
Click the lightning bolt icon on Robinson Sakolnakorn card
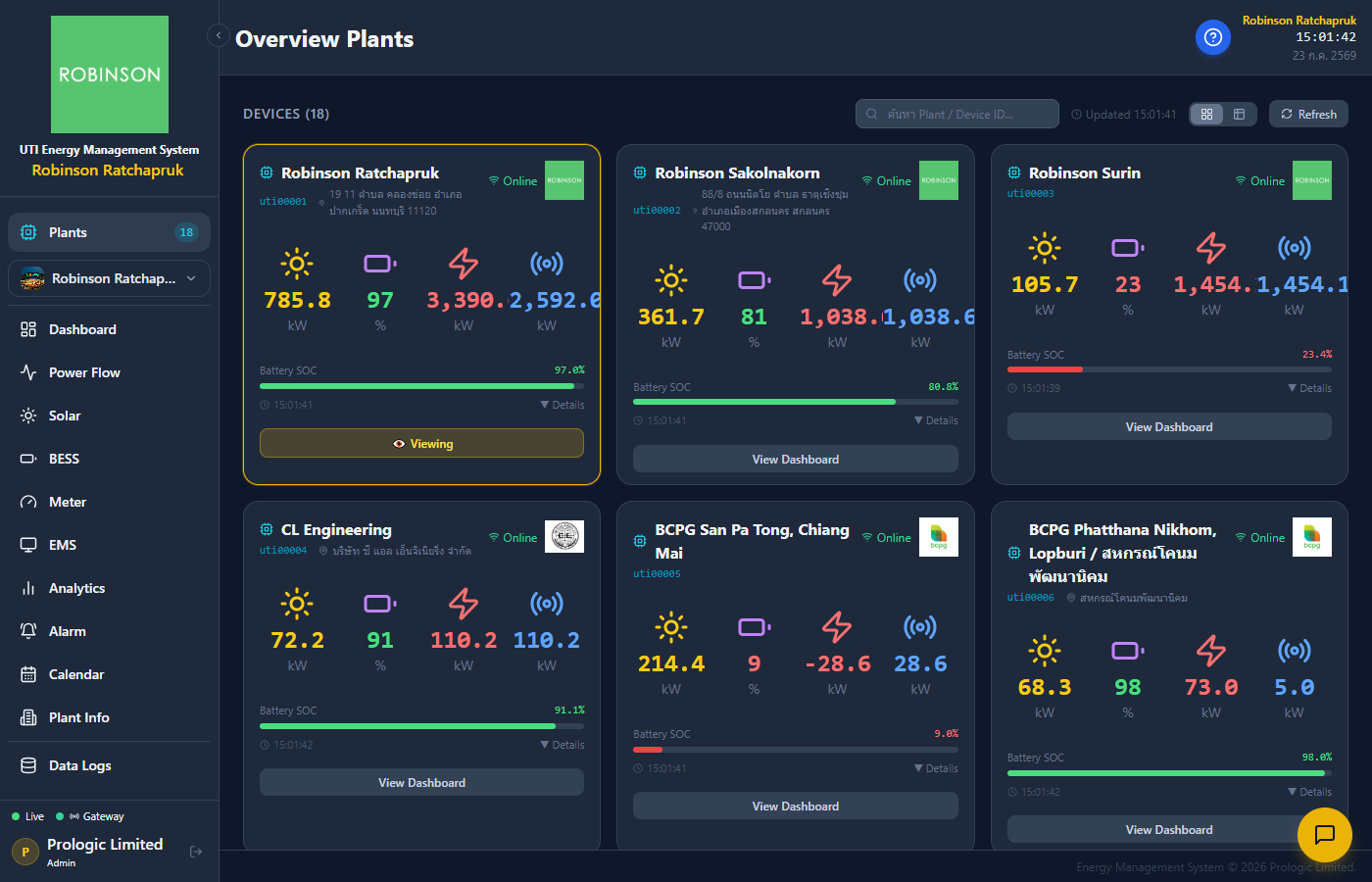point(837,280)
